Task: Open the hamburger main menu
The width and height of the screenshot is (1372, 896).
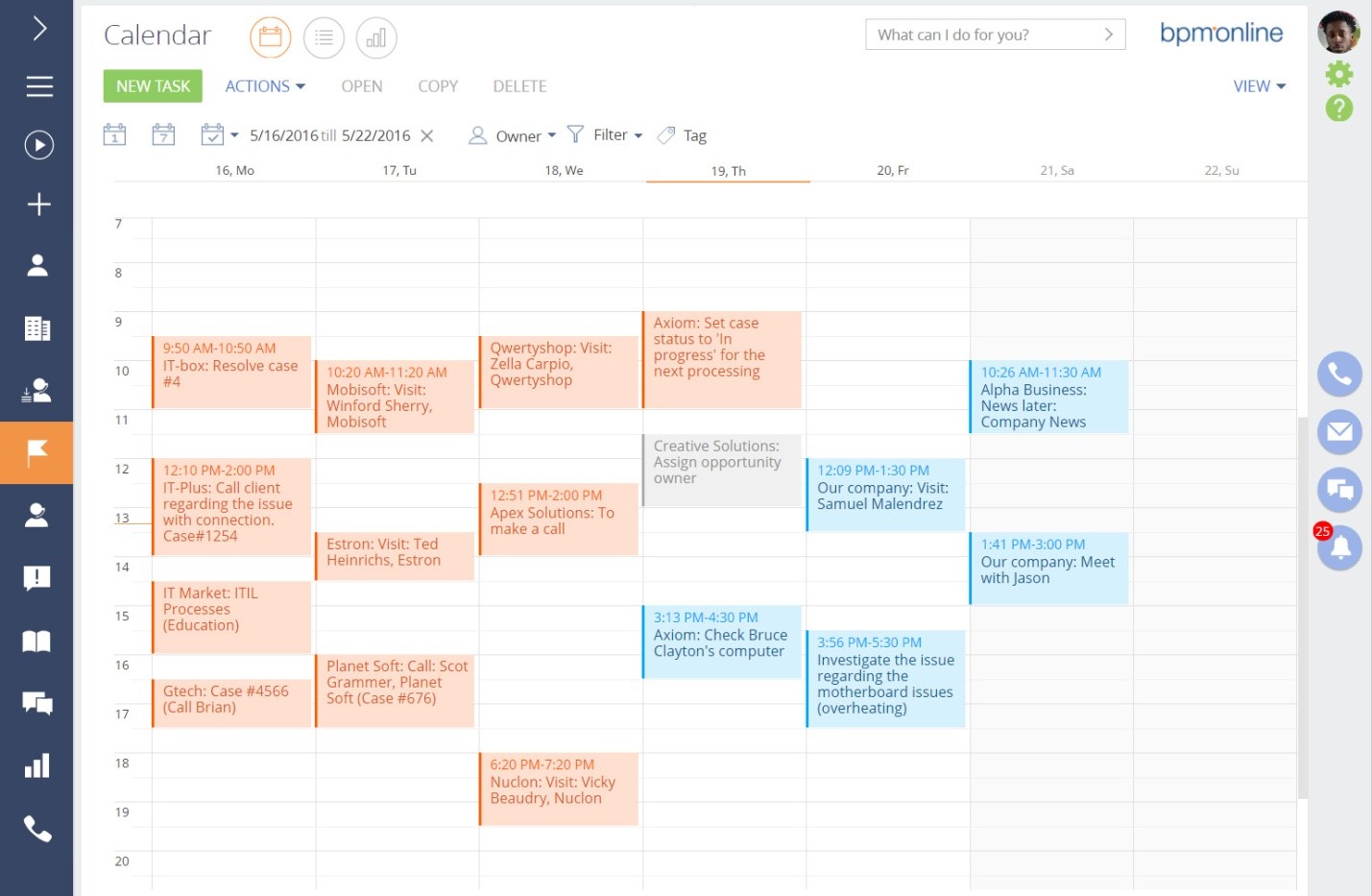Action: (38, 86)
